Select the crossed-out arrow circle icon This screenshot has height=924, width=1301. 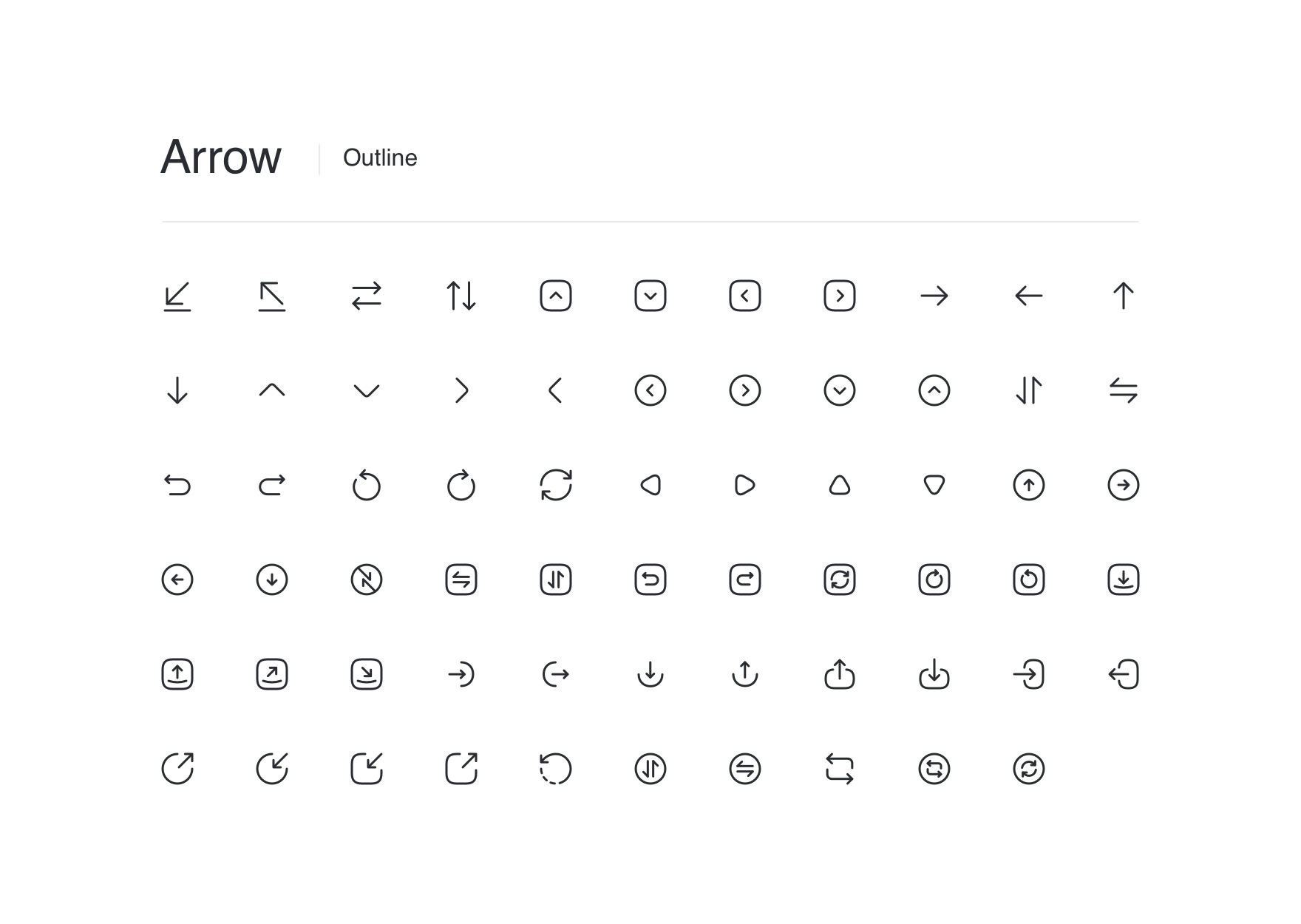(x=367, y=580)
